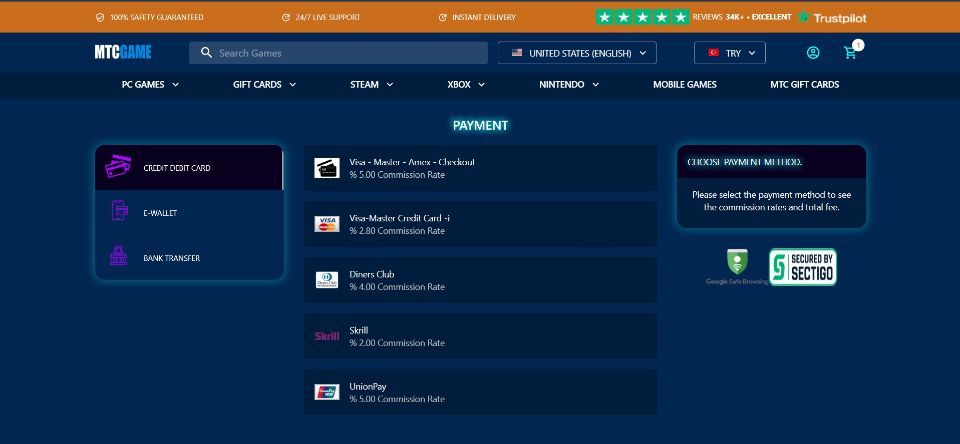Open the user account icon
This screenshot has width=960, height=444.
[x=813, y=53]
